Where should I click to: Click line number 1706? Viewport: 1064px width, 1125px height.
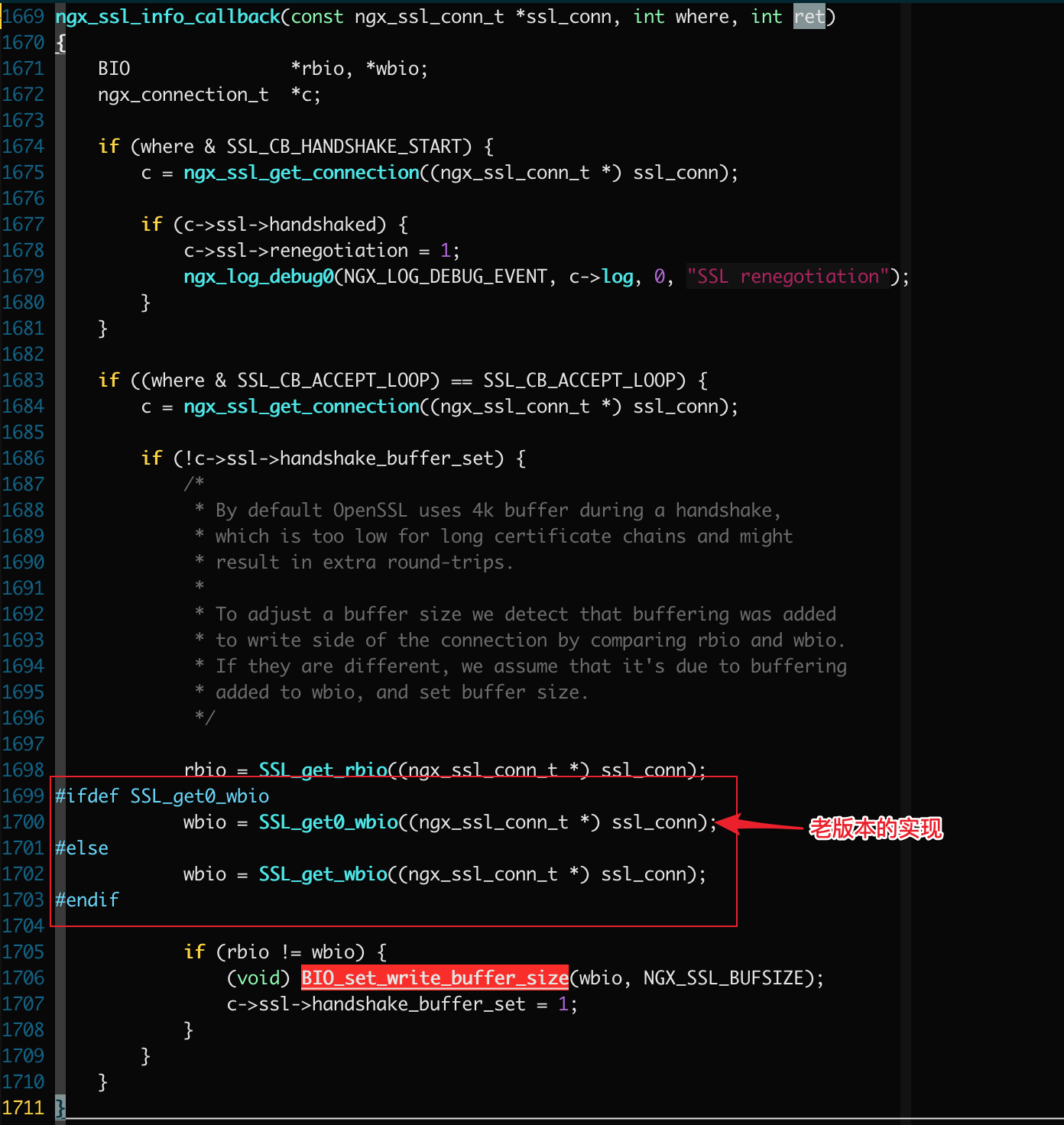23,978
